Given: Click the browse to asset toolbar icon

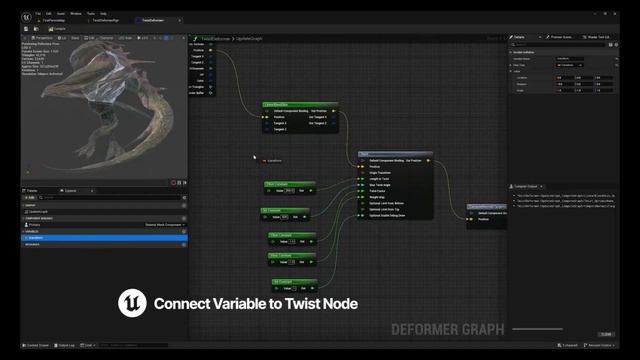Looking at the screenshot, I should pyautogui.click(x=36, y=29).
